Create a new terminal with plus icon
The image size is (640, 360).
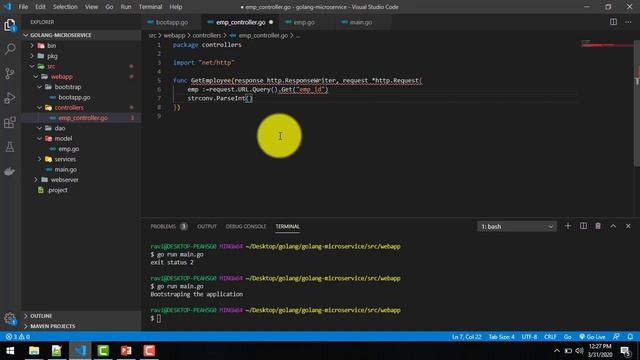[567, 226]
